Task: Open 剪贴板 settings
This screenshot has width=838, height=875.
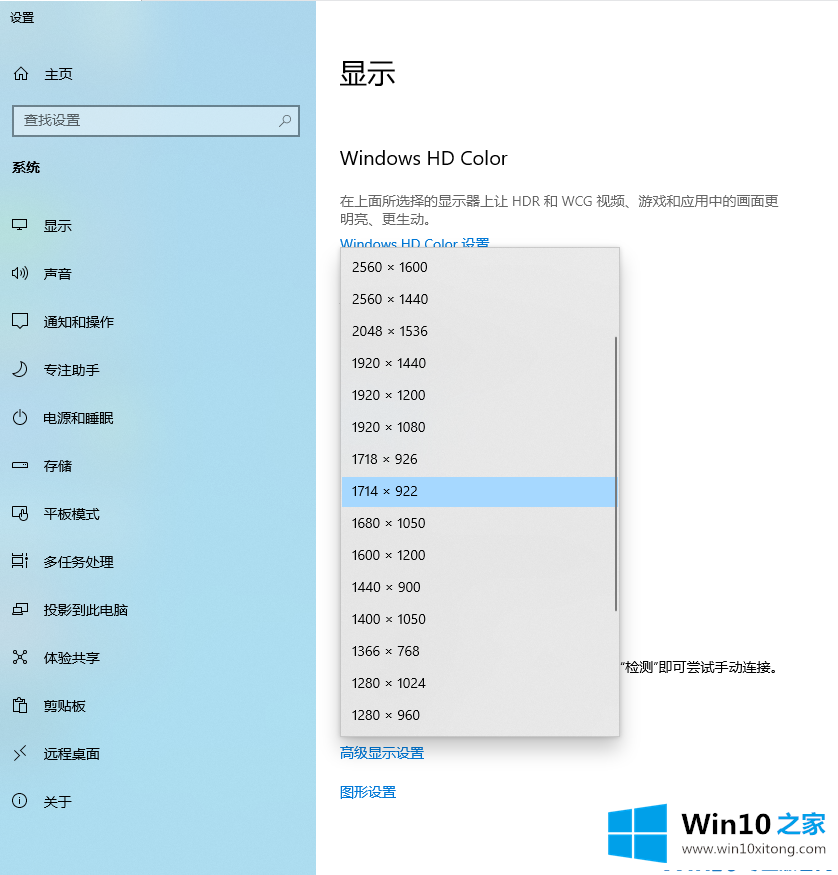Action: tap(65, 706)
